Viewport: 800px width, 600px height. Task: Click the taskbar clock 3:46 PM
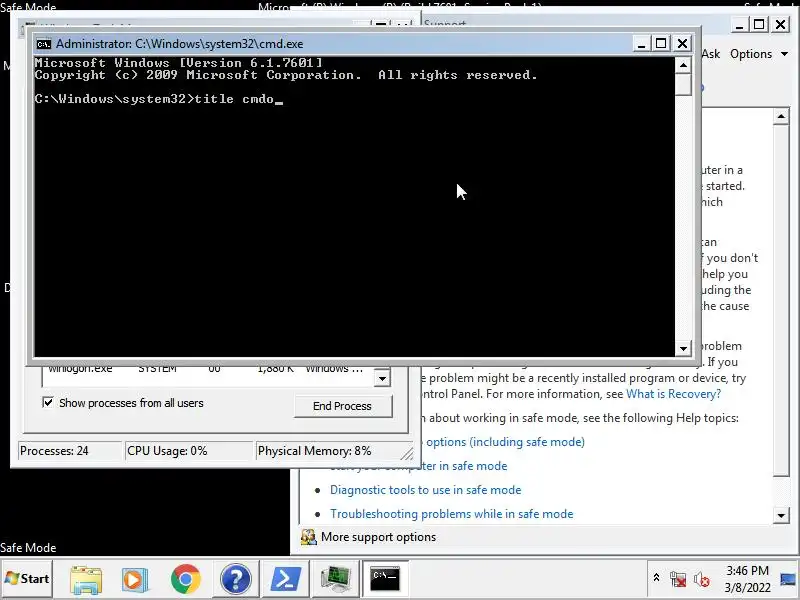(x=747, y=570)
